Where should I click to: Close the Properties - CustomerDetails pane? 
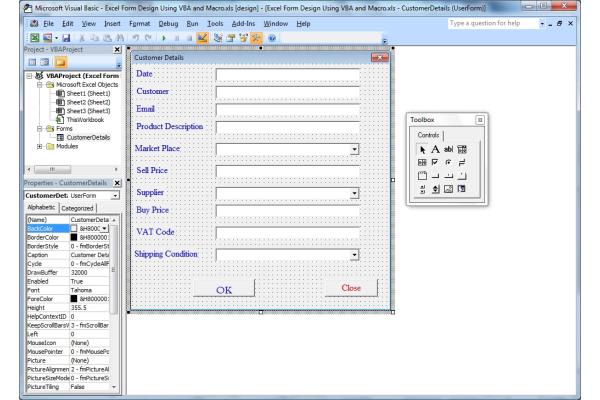[x=117, y=183]
